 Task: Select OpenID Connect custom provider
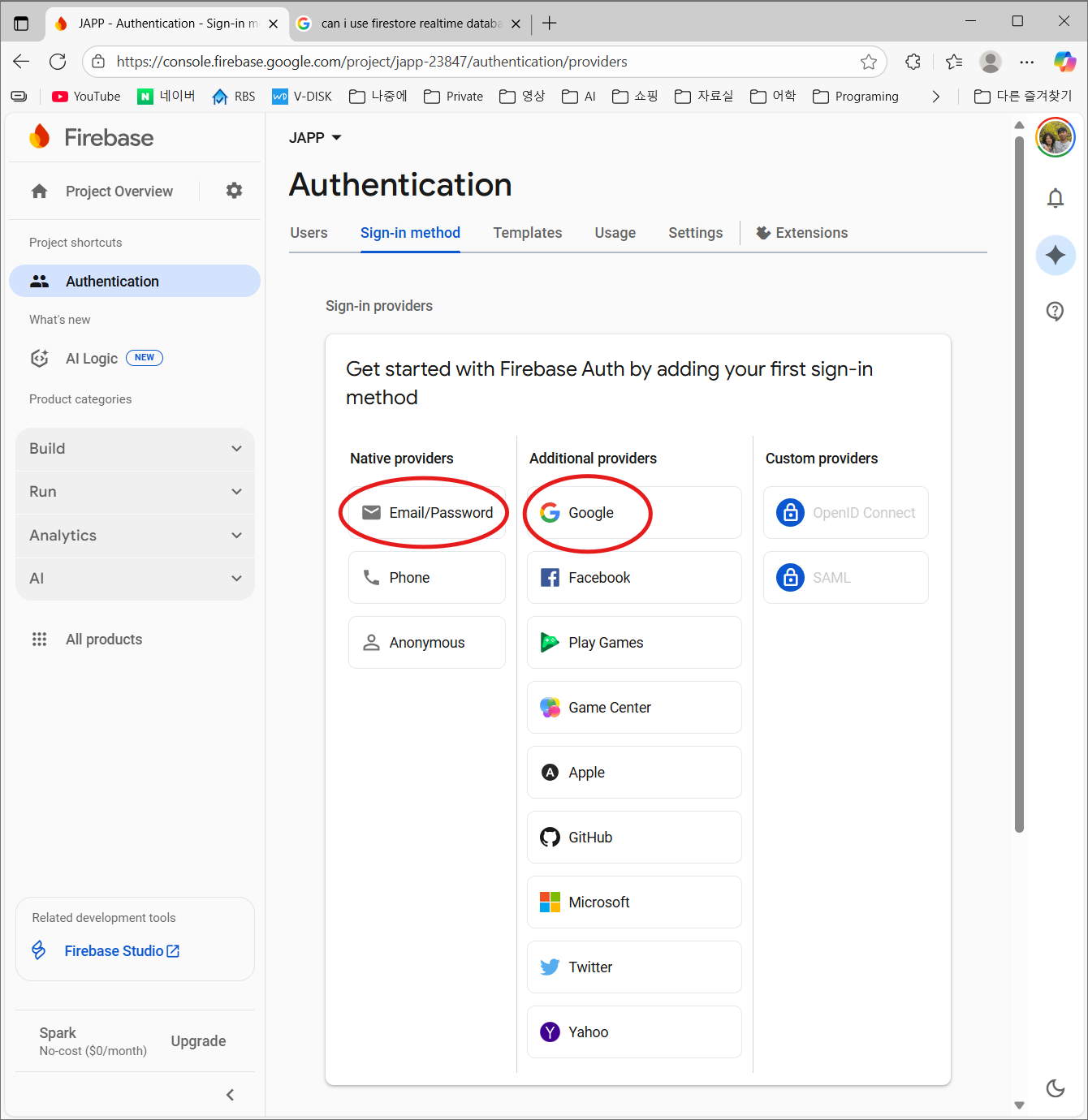pyautogui.click(x=846, y=513)
